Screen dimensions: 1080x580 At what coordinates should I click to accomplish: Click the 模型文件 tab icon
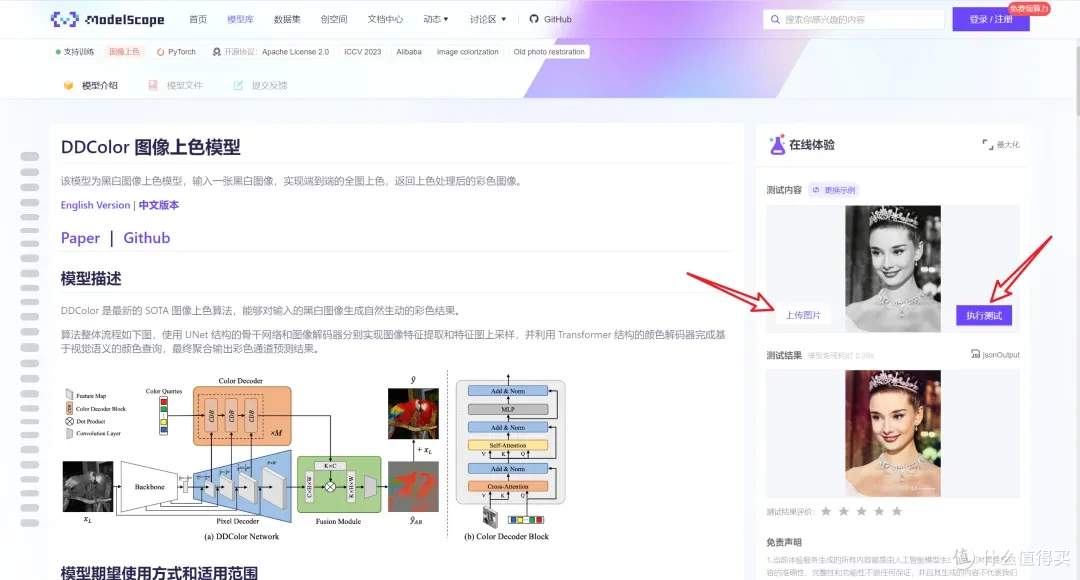(153, 85)
